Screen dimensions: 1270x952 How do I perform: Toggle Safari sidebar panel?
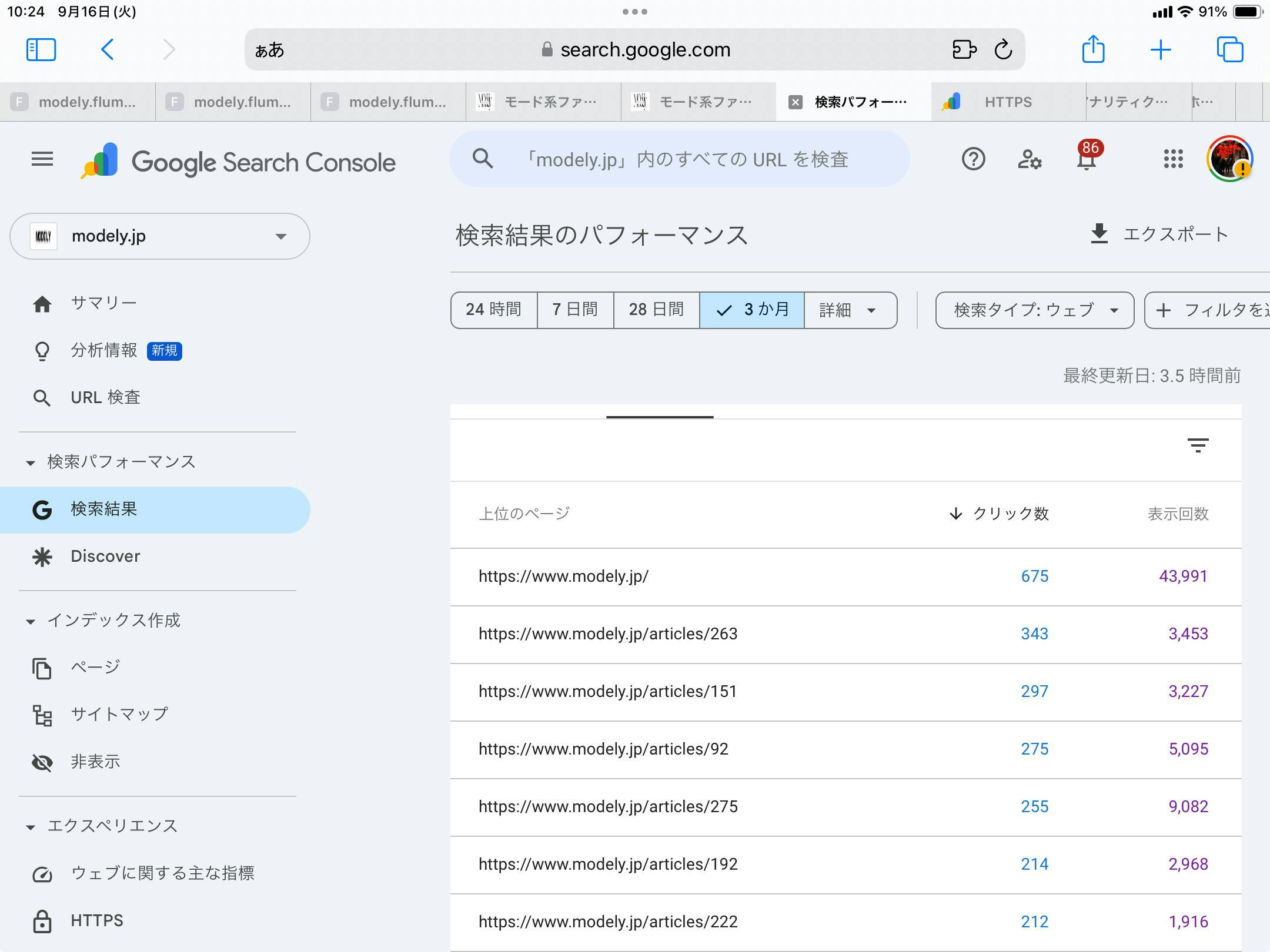(x=41, y=49)
